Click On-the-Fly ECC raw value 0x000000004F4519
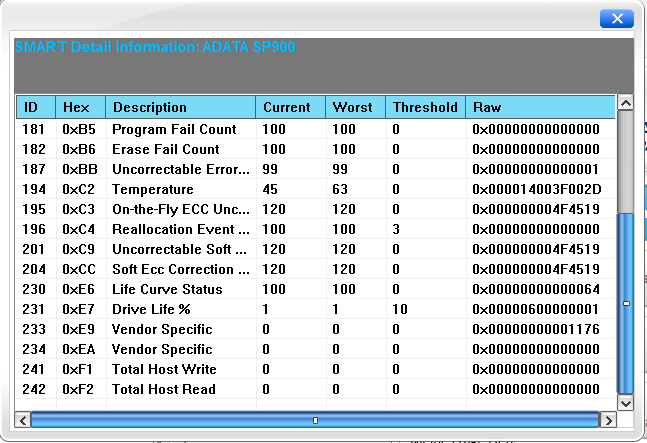This screenshot has height=443, width=647. pos(536,209)
